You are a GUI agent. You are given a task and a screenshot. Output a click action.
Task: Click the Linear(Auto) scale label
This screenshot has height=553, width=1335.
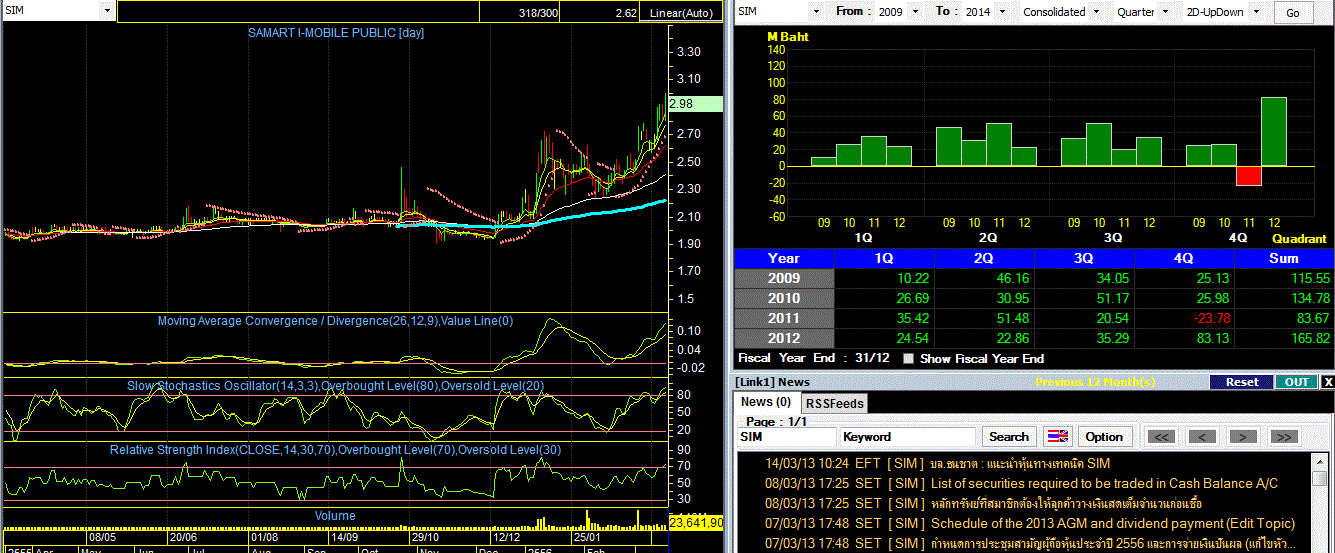click(x=683, y=13)
